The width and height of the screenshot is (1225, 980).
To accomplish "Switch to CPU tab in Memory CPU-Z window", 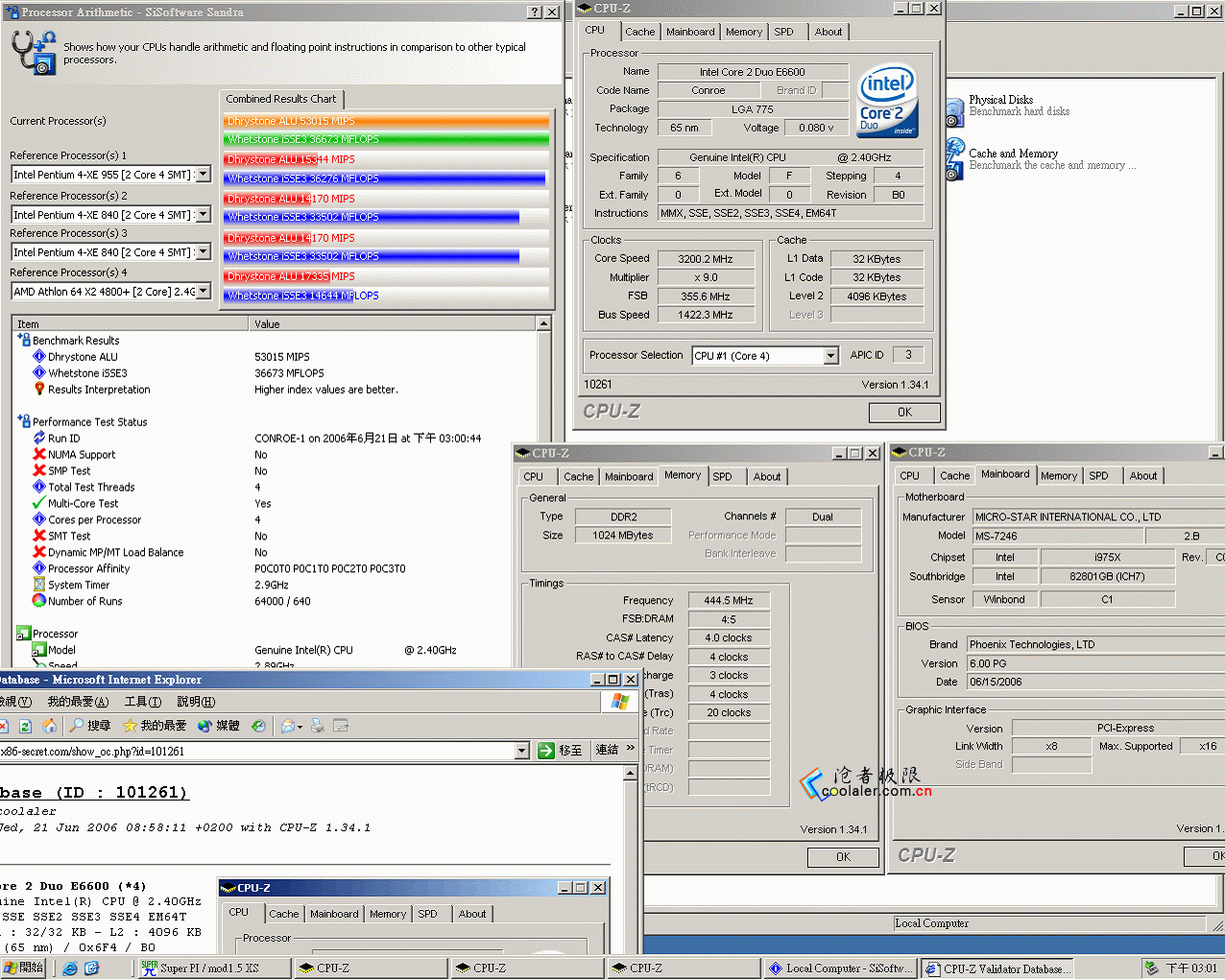I will tap(534, 476).
